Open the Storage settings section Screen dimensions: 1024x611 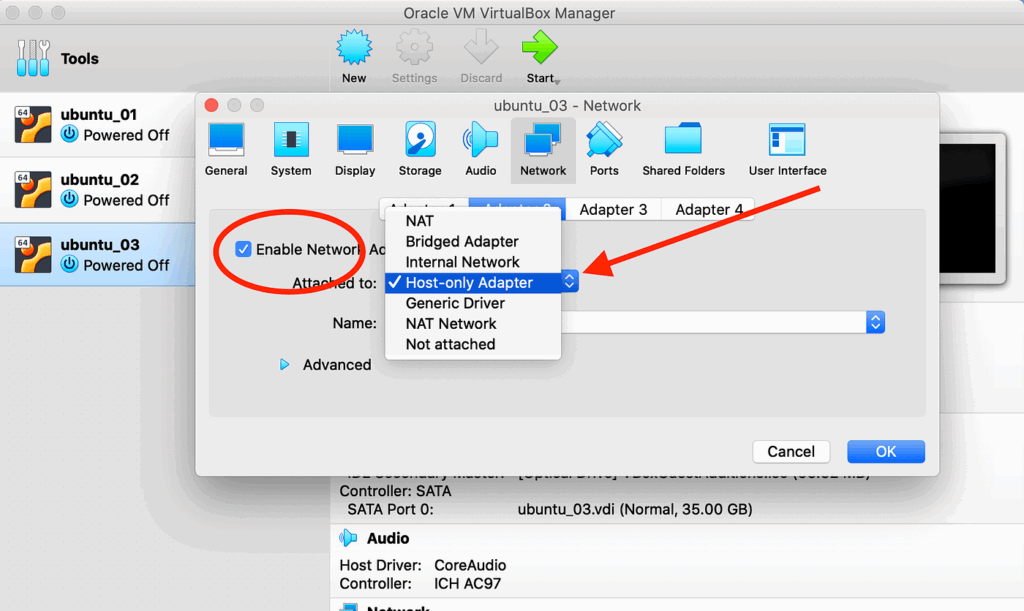tap(420, 149)
